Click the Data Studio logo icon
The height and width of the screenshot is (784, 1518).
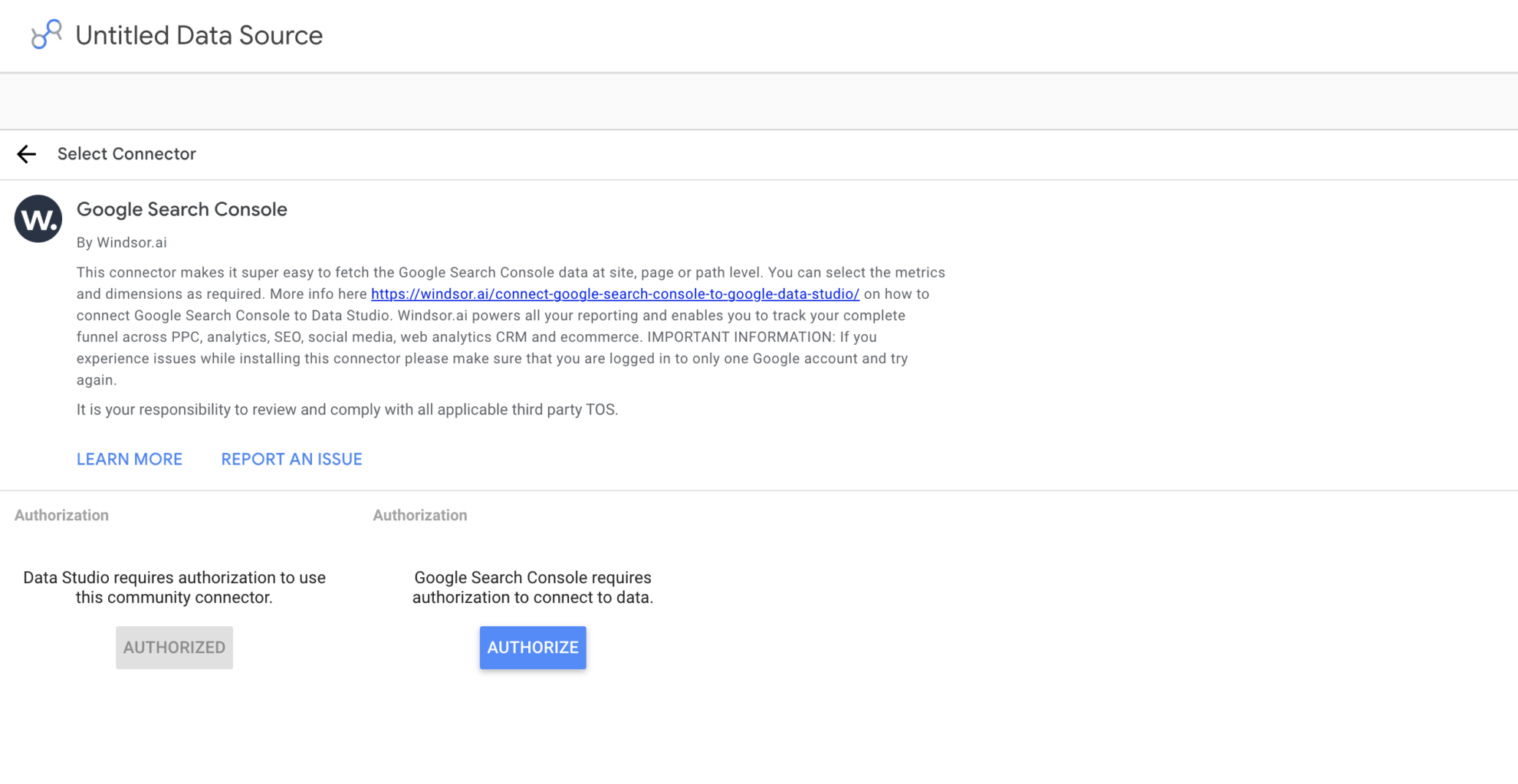[x=46, y=34]
